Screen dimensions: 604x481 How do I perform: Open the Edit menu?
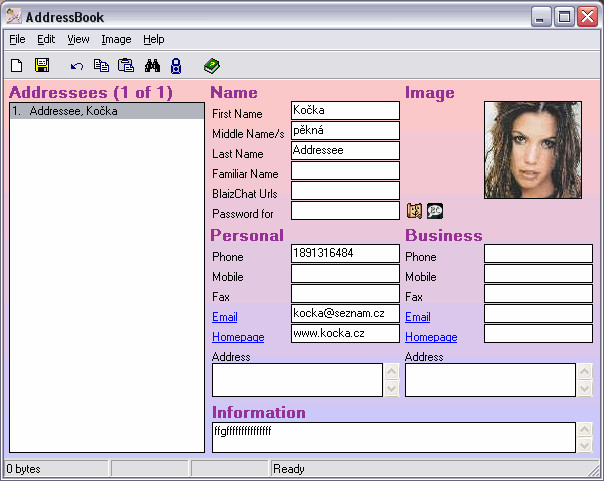click(x=46, y=39)
